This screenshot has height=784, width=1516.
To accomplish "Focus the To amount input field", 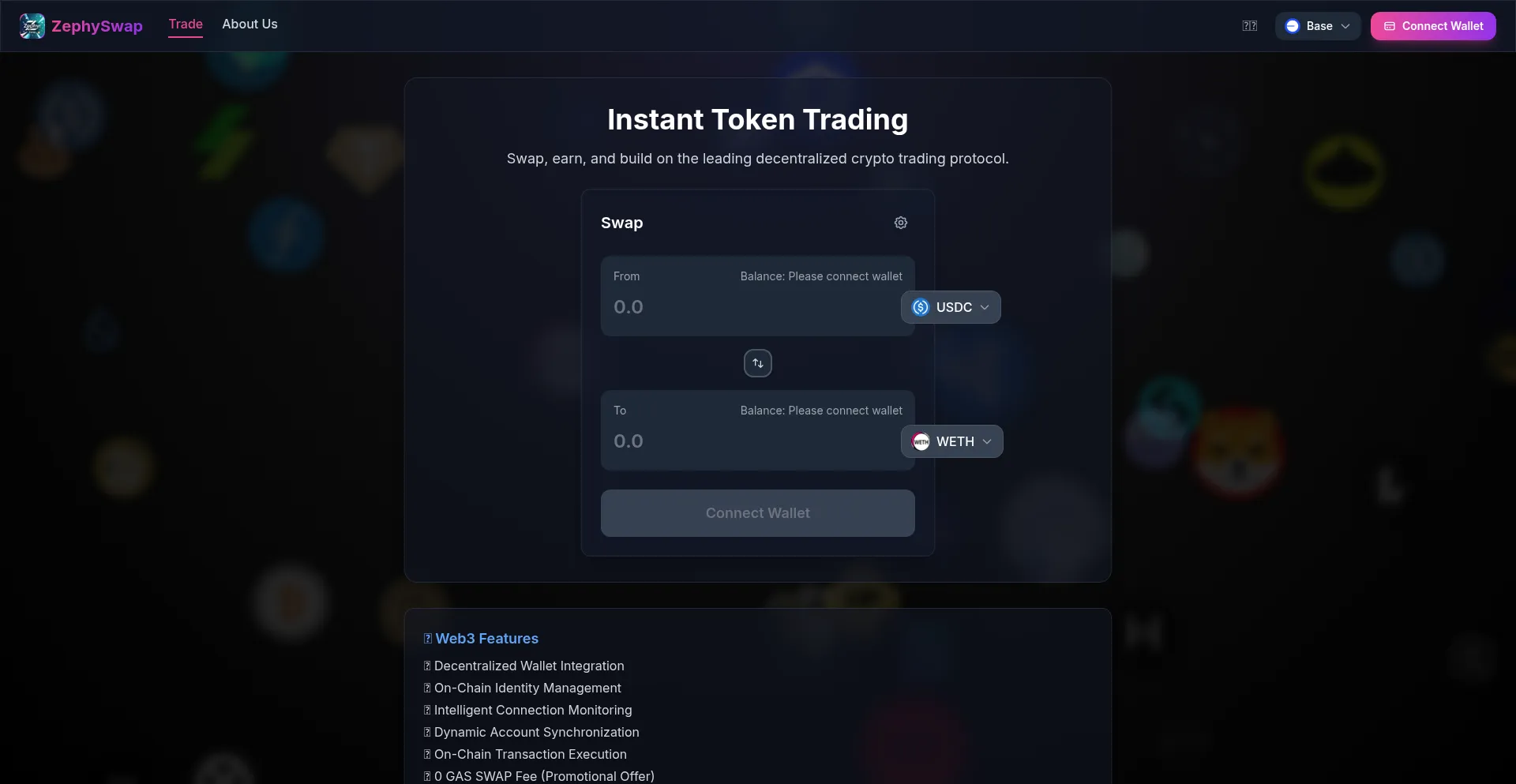I will 750,441.
